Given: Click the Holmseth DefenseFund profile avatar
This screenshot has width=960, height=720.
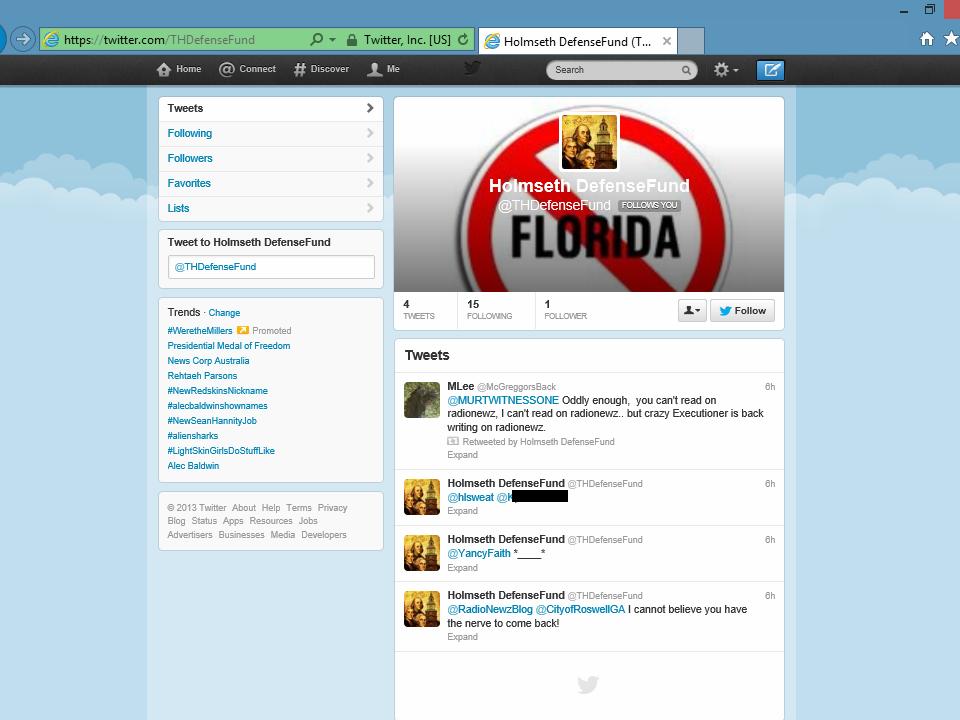Looking at the screenshot, I should (x=589, y=142).
